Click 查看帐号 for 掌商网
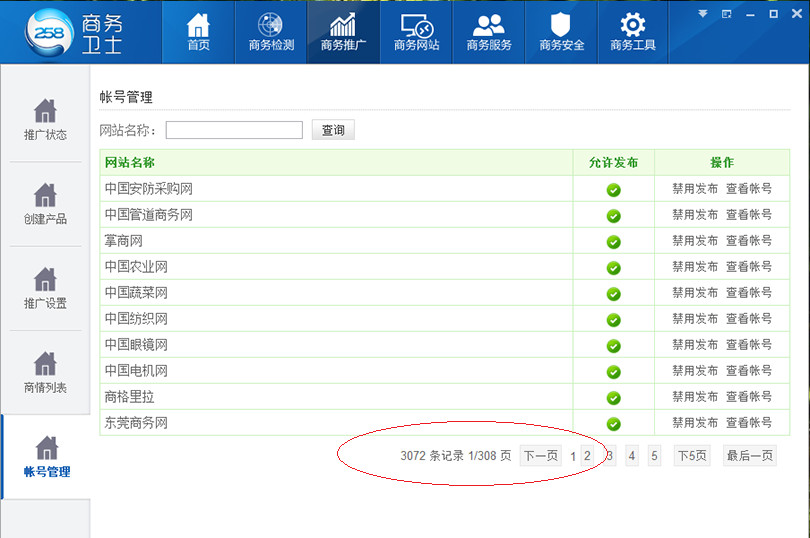 pos(749,240)
